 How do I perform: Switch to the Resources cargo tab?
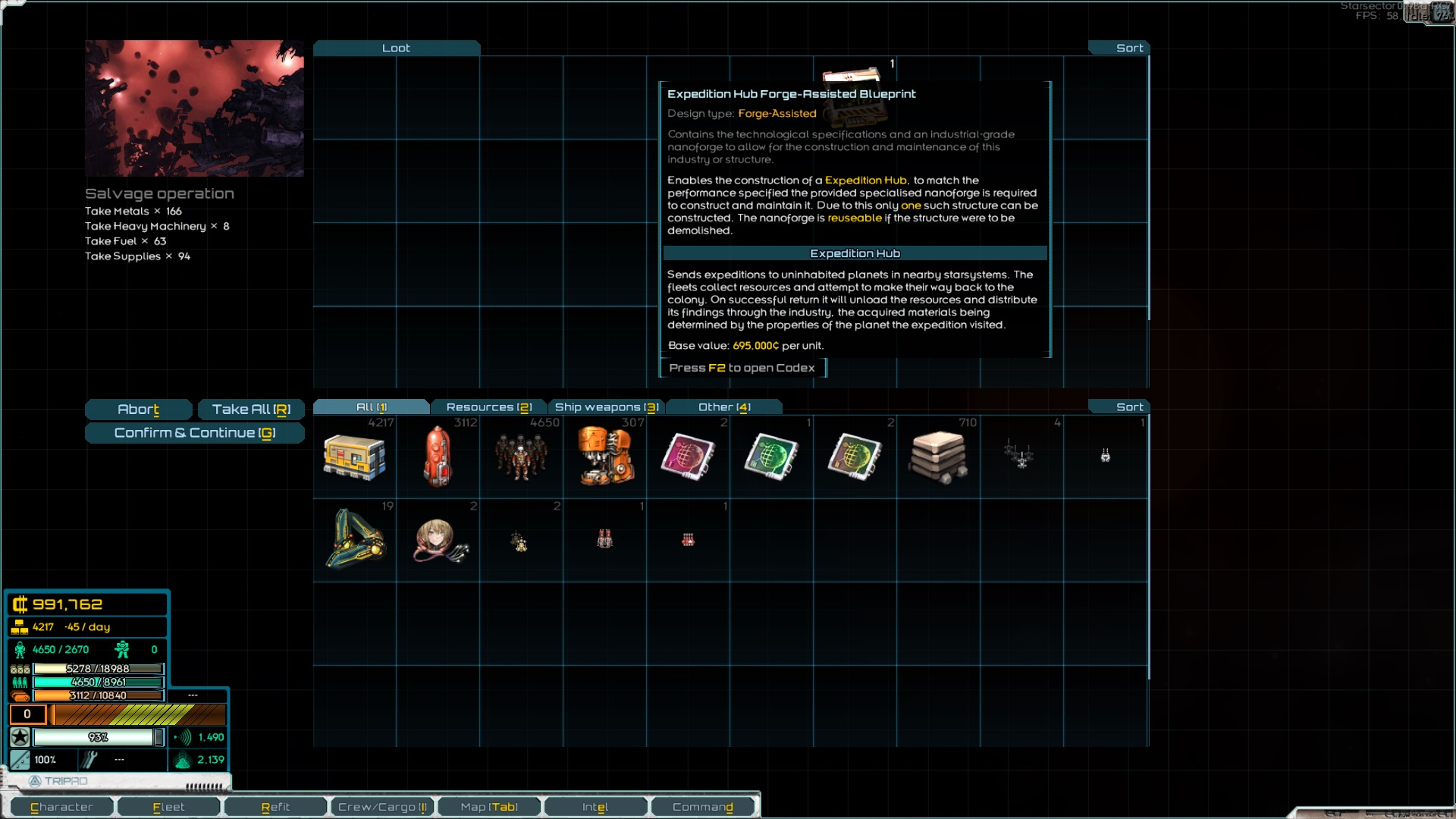(x=488, y=407)
